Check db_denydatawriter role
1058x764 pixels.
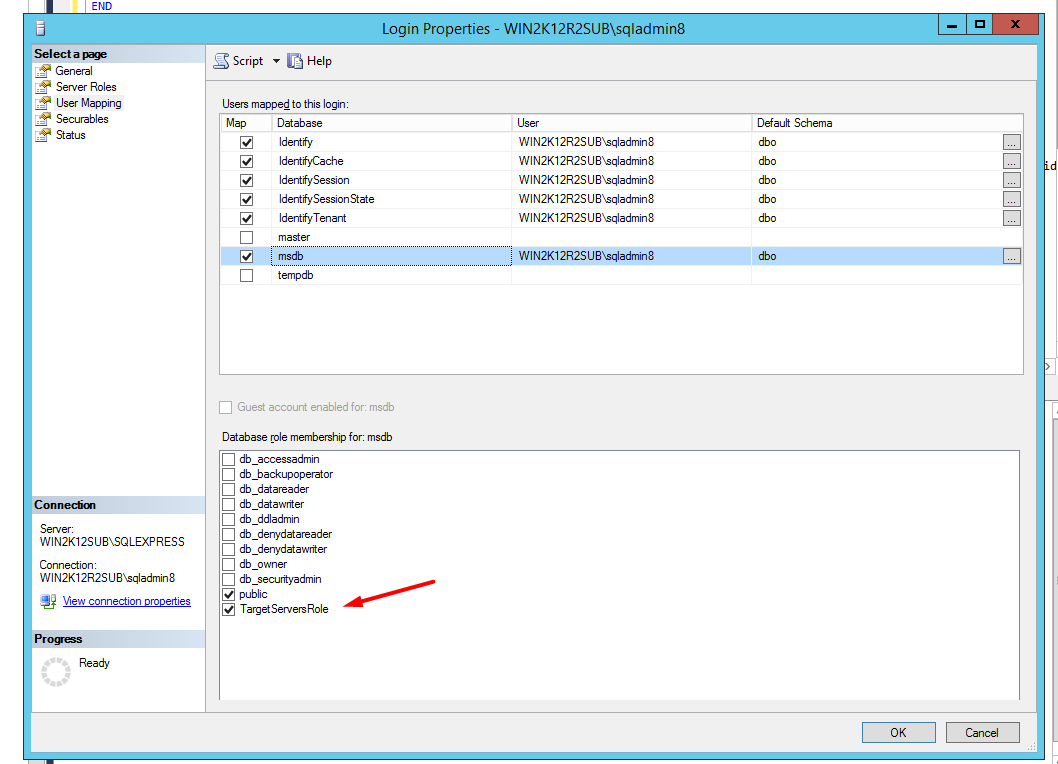[x=229, y=549]
